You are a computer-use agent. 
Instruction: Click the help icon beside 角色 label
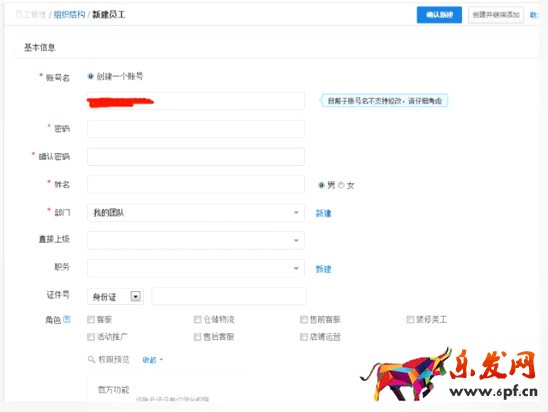point(67,319)
